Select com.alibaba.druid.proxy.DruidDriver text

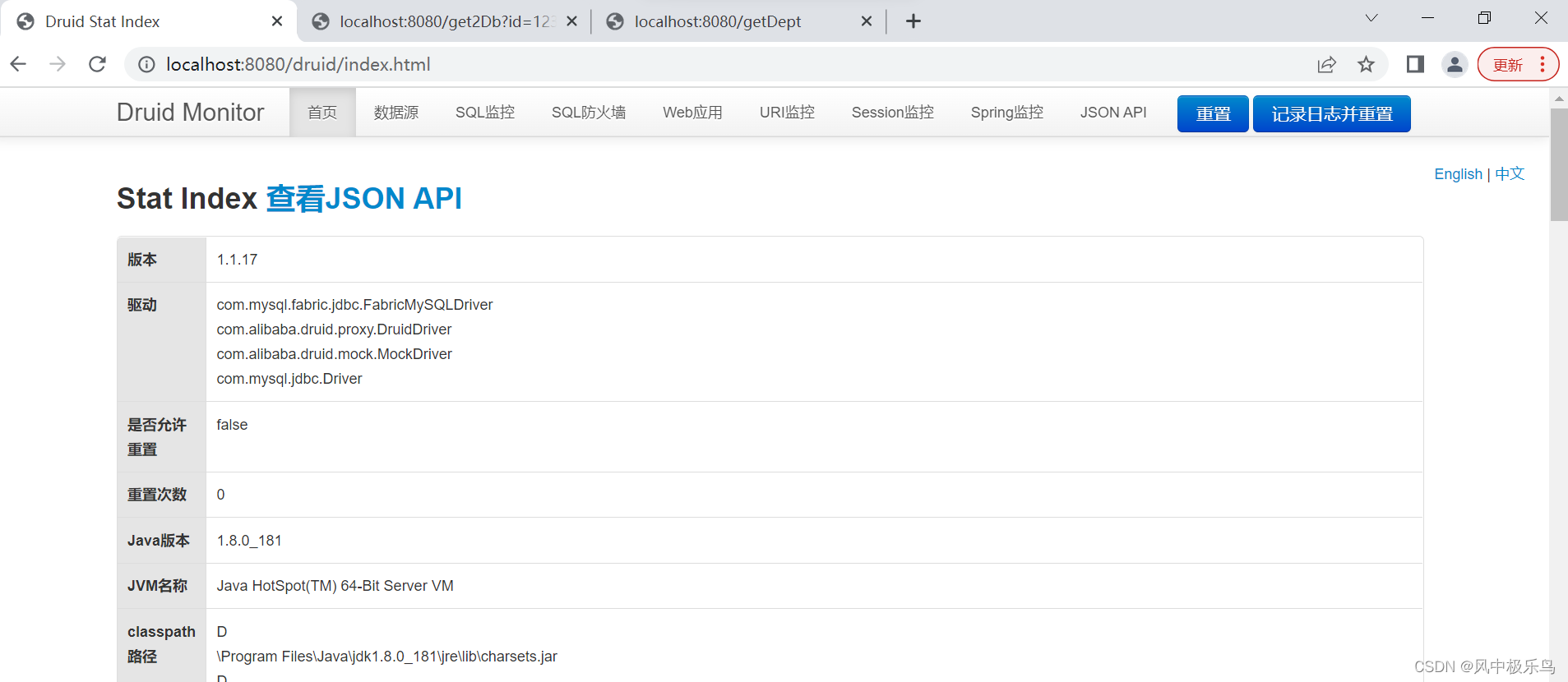click(x=334, y=329)
